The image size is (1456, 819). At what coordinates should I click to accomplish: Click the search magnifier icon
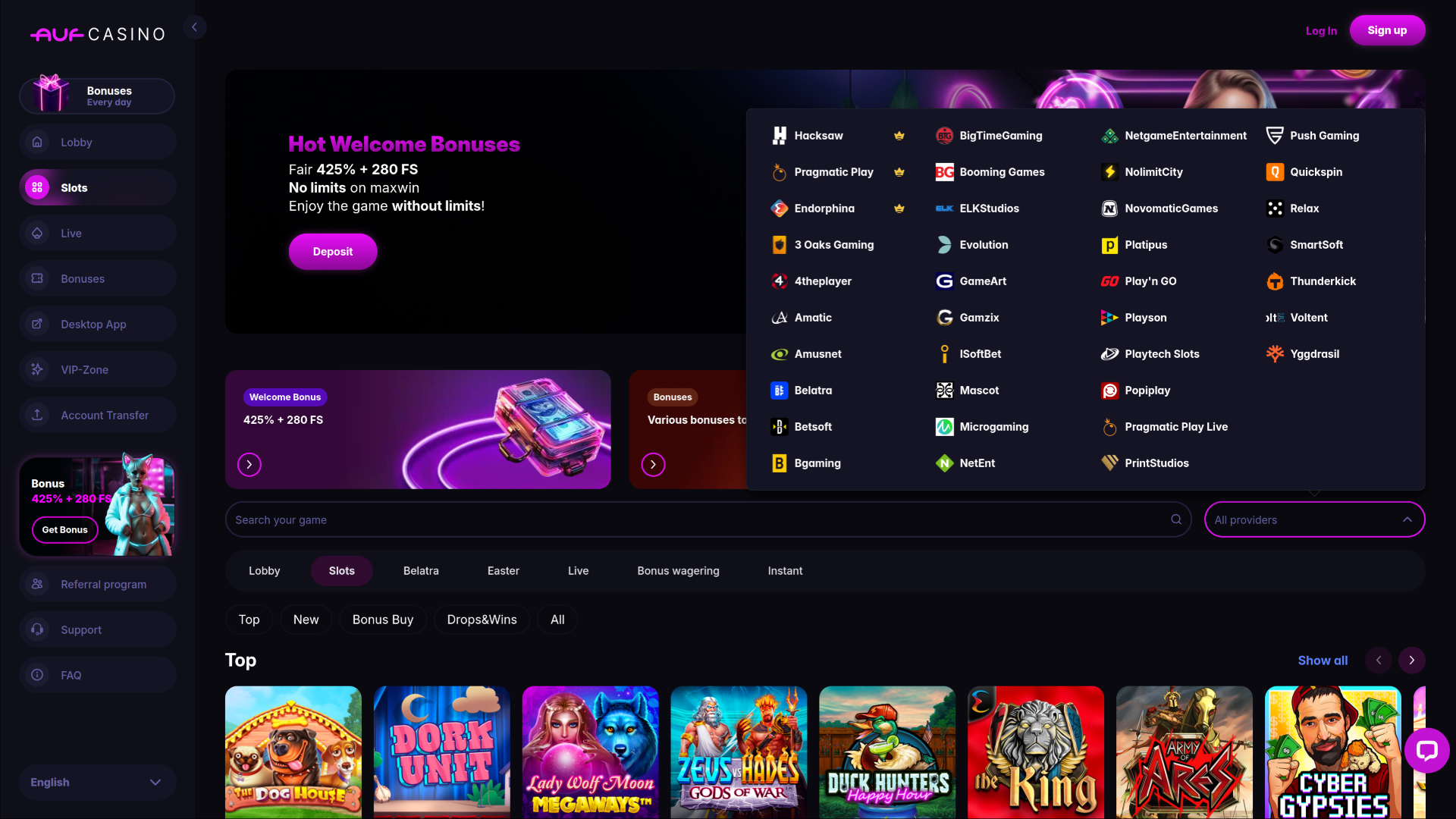pos(1176,519)
